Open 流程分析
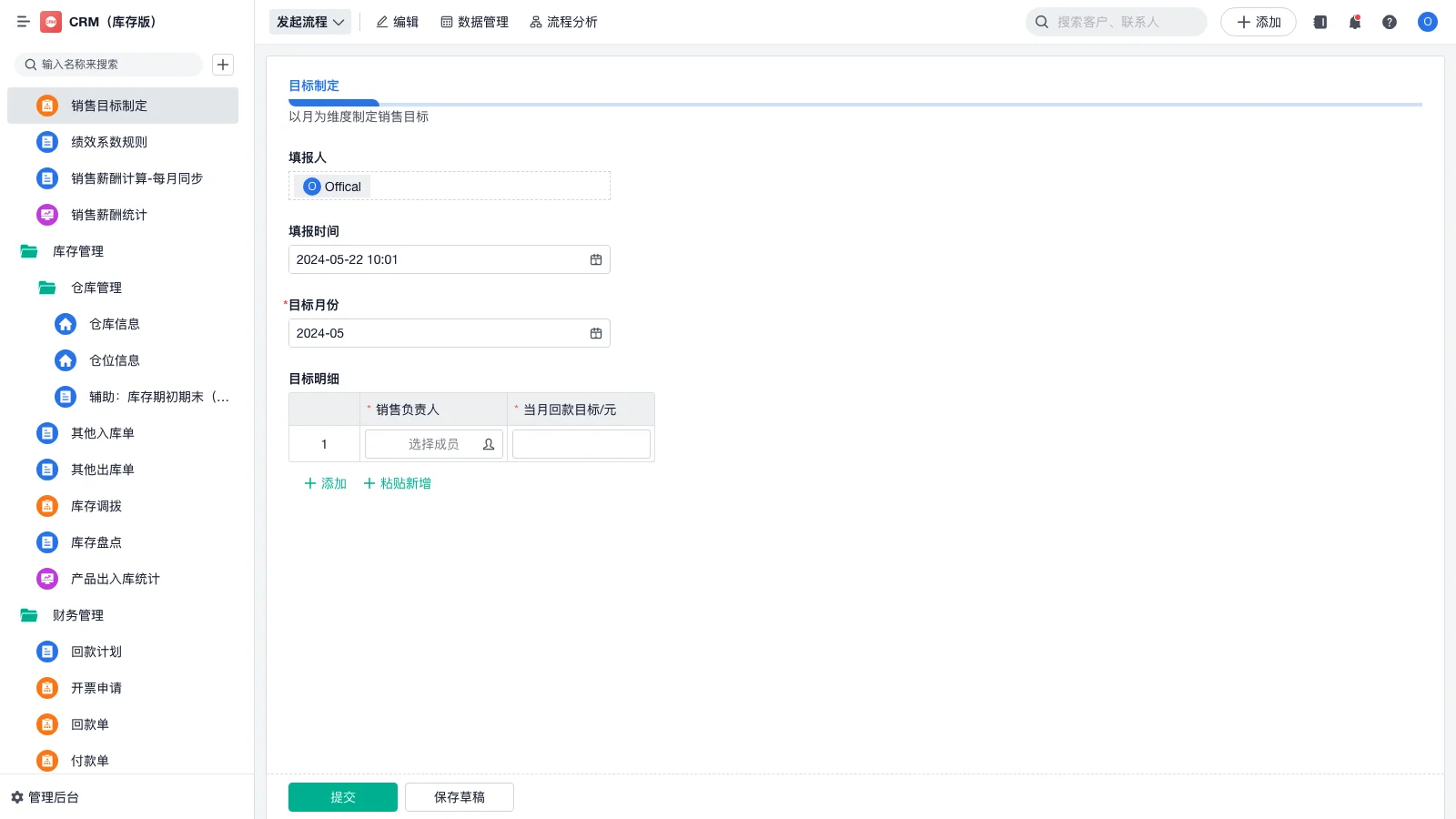The height and width of the screenshot is (819, 1456). (x=563, y=22)
